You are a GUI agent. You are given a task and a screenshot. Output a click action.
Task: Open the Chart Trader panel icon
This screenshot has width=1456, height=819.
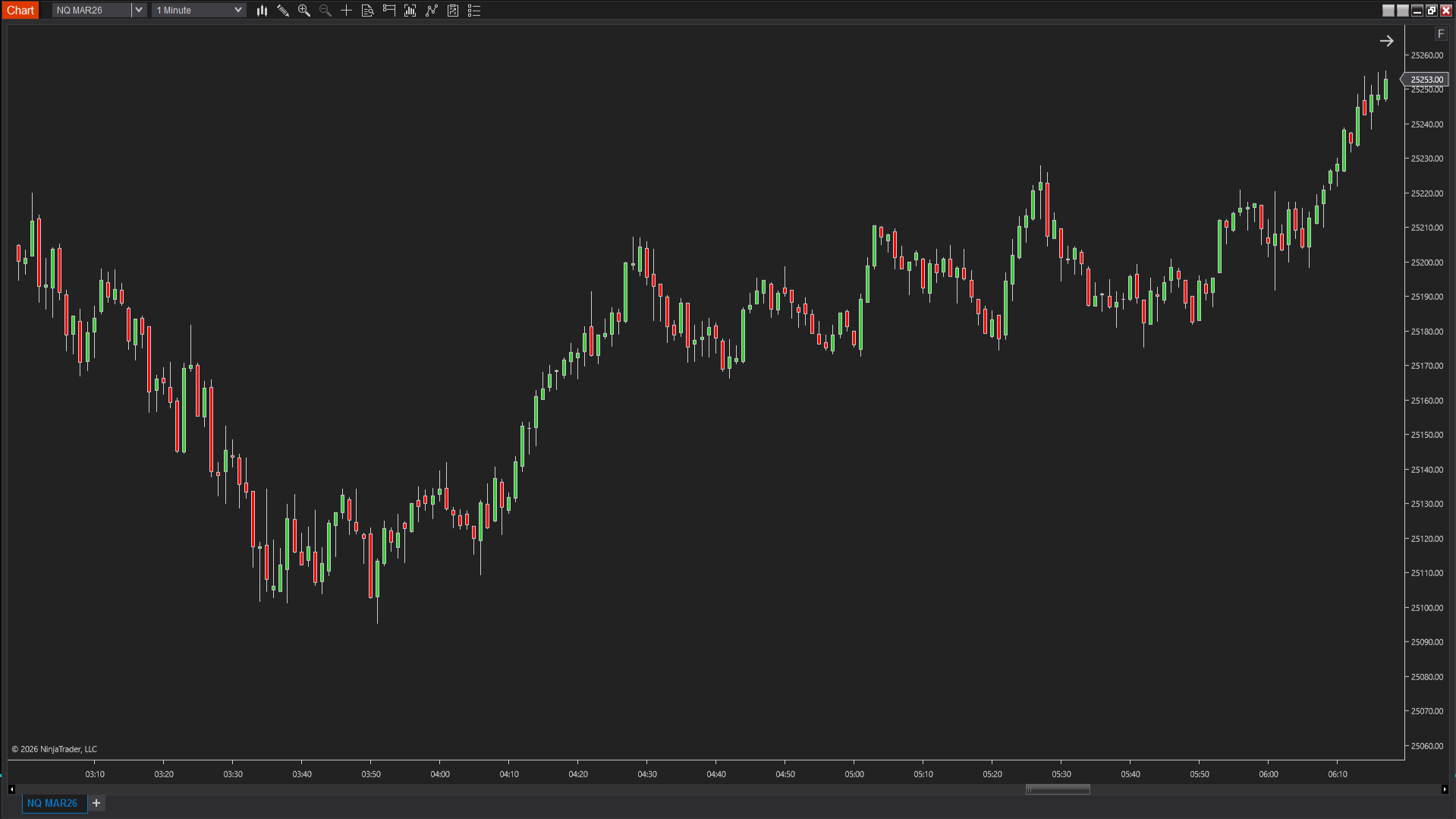click(x=389, y=11)
